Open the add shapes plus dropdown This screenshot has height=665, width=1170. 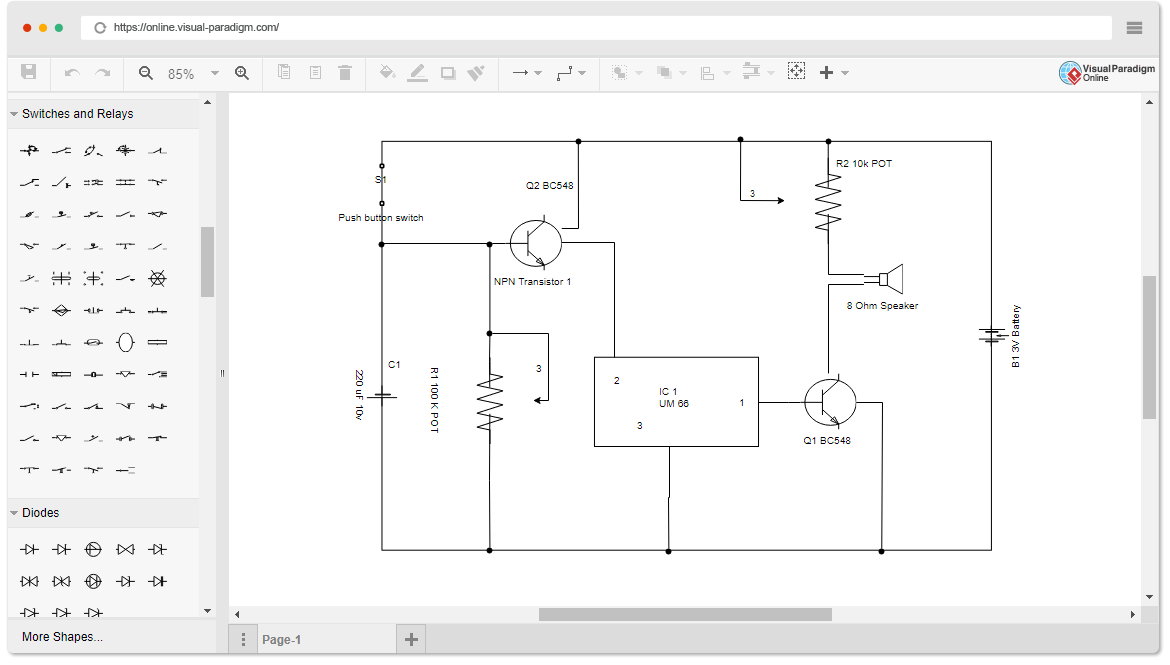(x=846, y=72)
